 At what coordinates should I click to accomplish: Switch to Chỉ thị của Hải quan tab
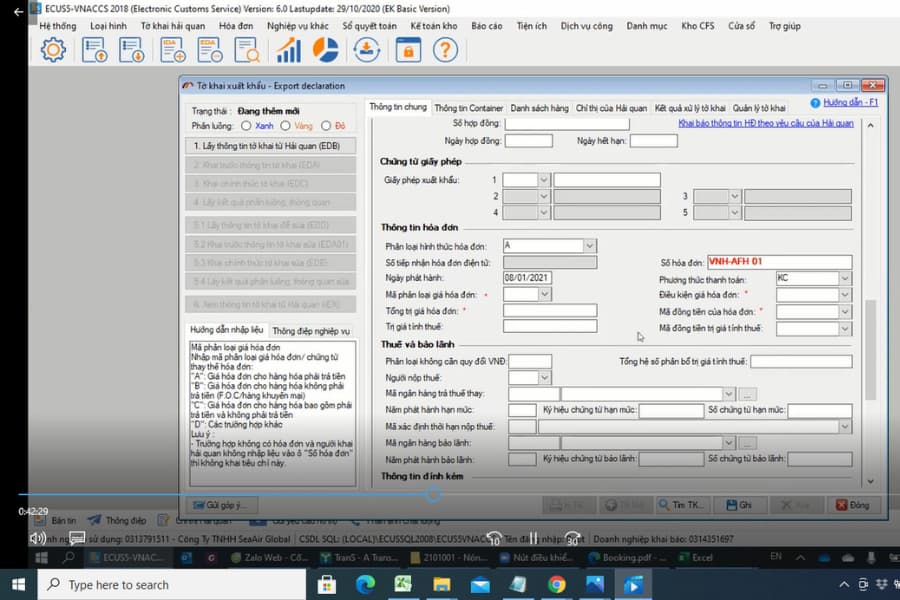[611, 108]
